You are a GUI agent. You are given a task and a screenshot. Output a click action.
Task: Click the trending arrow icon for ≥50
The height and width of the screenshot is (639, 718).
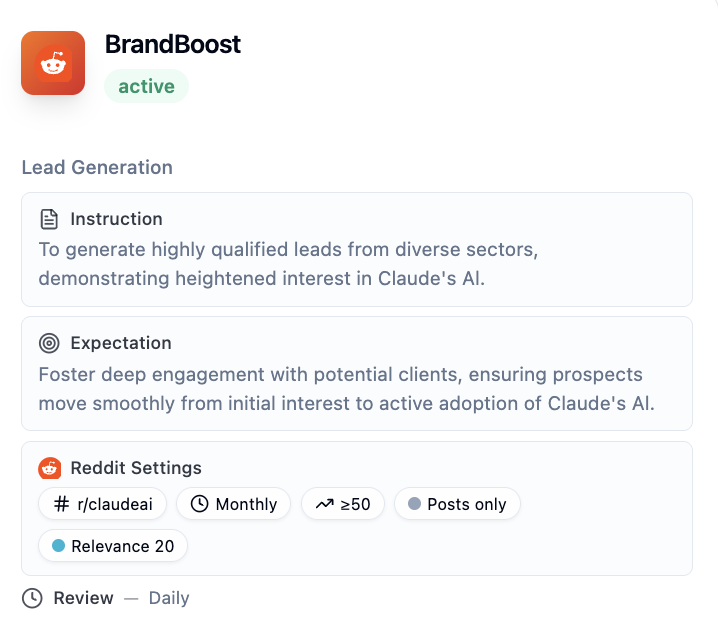tap(324, 504)
